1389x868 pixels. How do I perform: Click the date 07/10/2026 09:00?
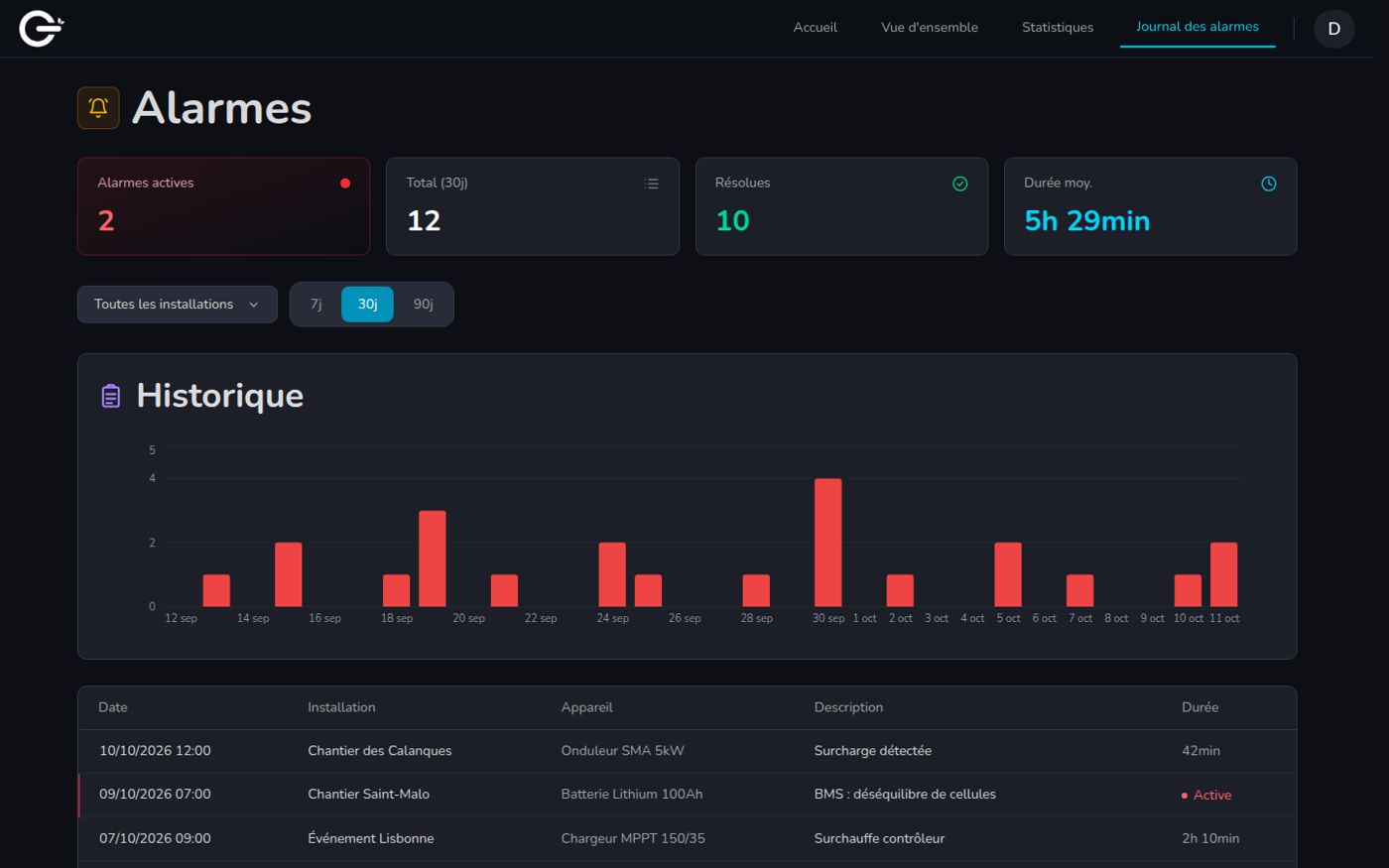point(155,838)
